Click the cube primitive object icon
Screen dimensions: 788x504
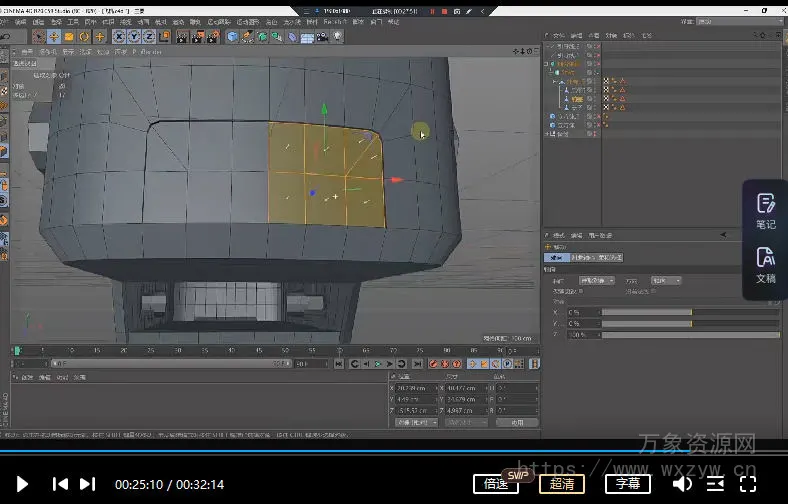232,37
